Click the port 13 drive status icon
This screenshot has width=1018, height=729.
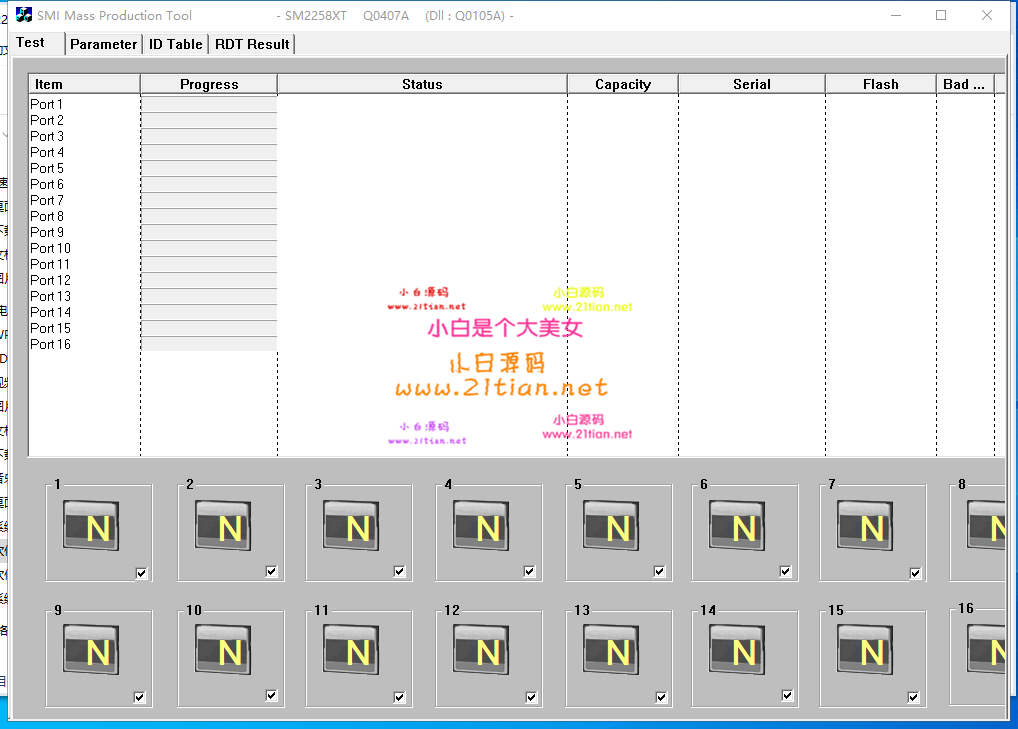pyautogui.click(x=611, y=649)
